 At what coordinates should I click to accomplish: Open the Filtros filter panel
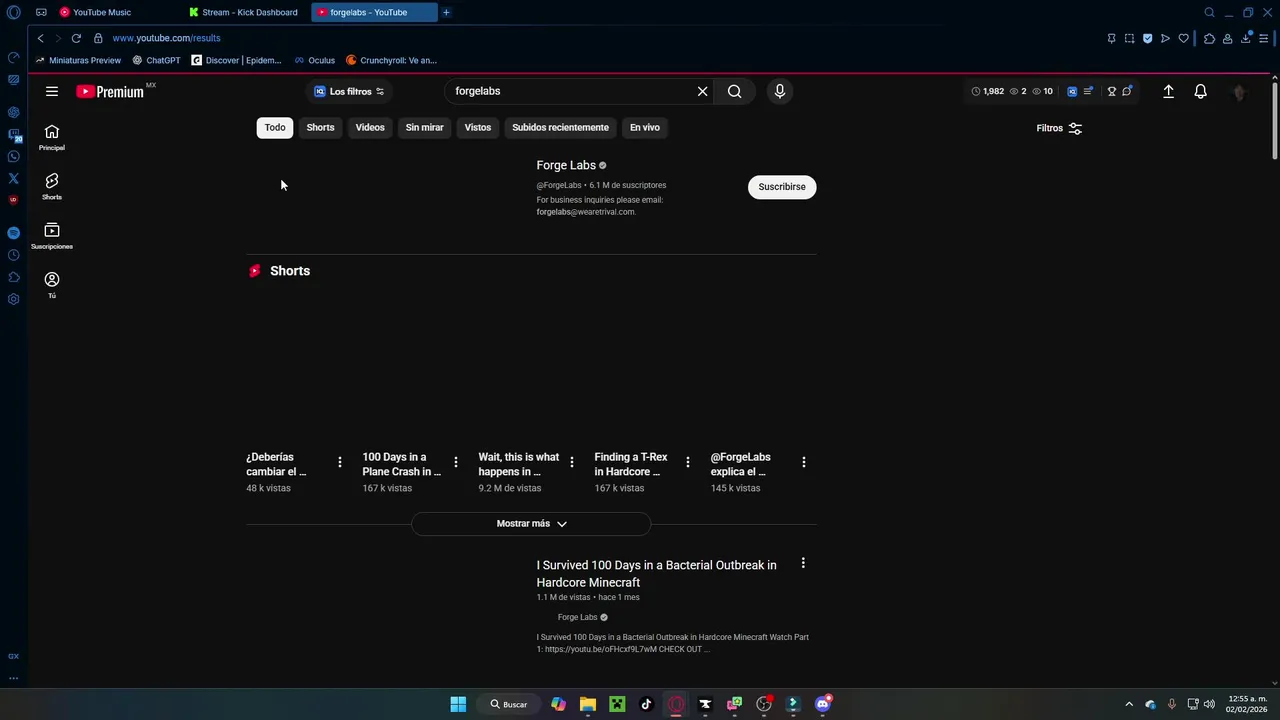coord(1059,128)
